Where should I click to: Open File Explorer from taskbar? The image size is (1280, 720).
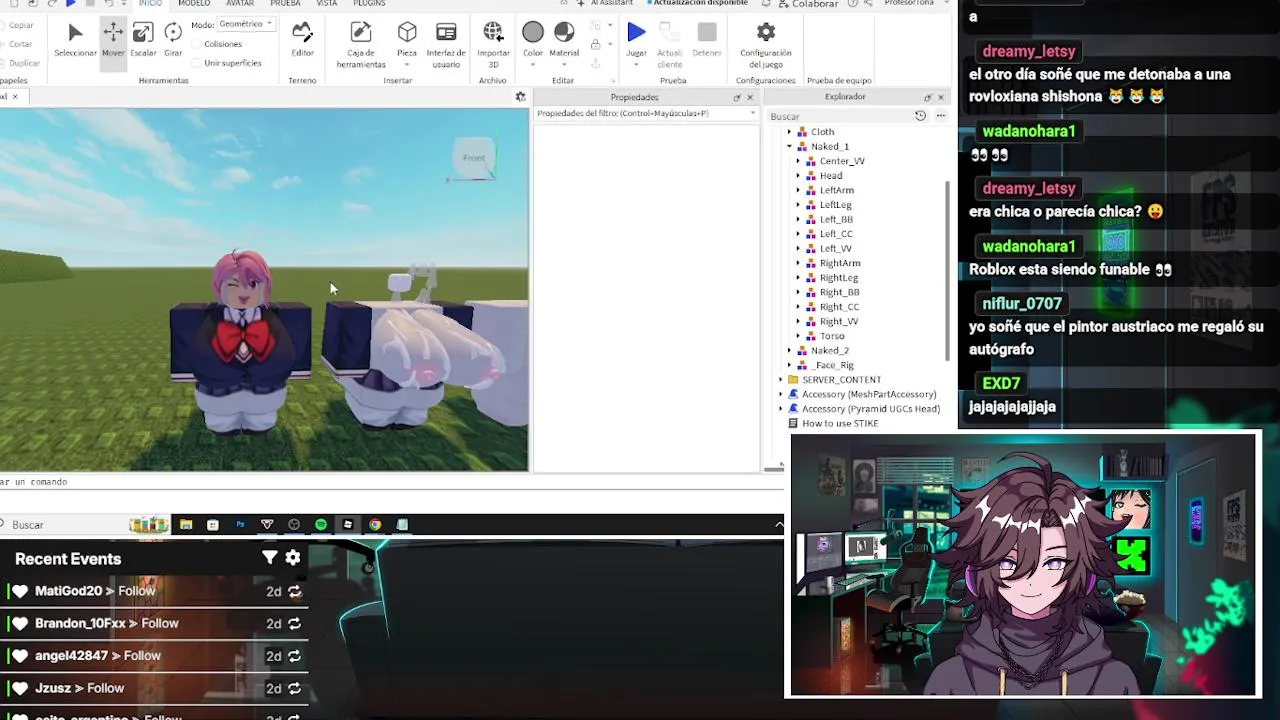(x=186, y=524)
